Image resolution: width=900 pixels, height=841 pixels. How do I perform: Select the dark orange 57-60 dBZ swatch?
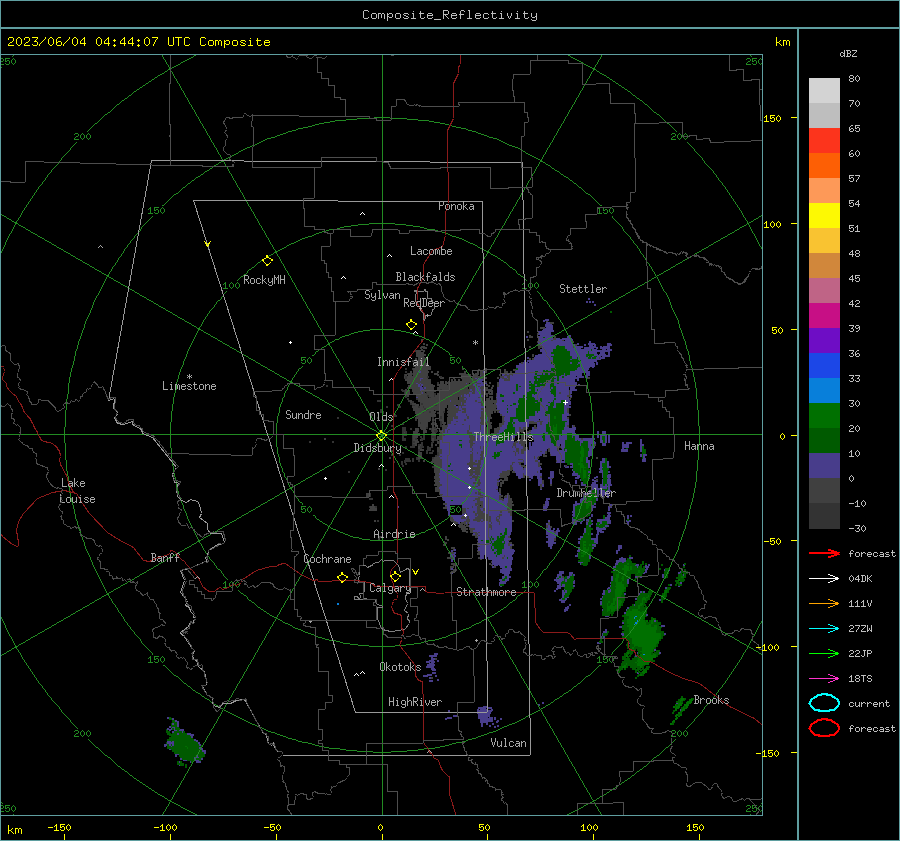tap(824, 166)
